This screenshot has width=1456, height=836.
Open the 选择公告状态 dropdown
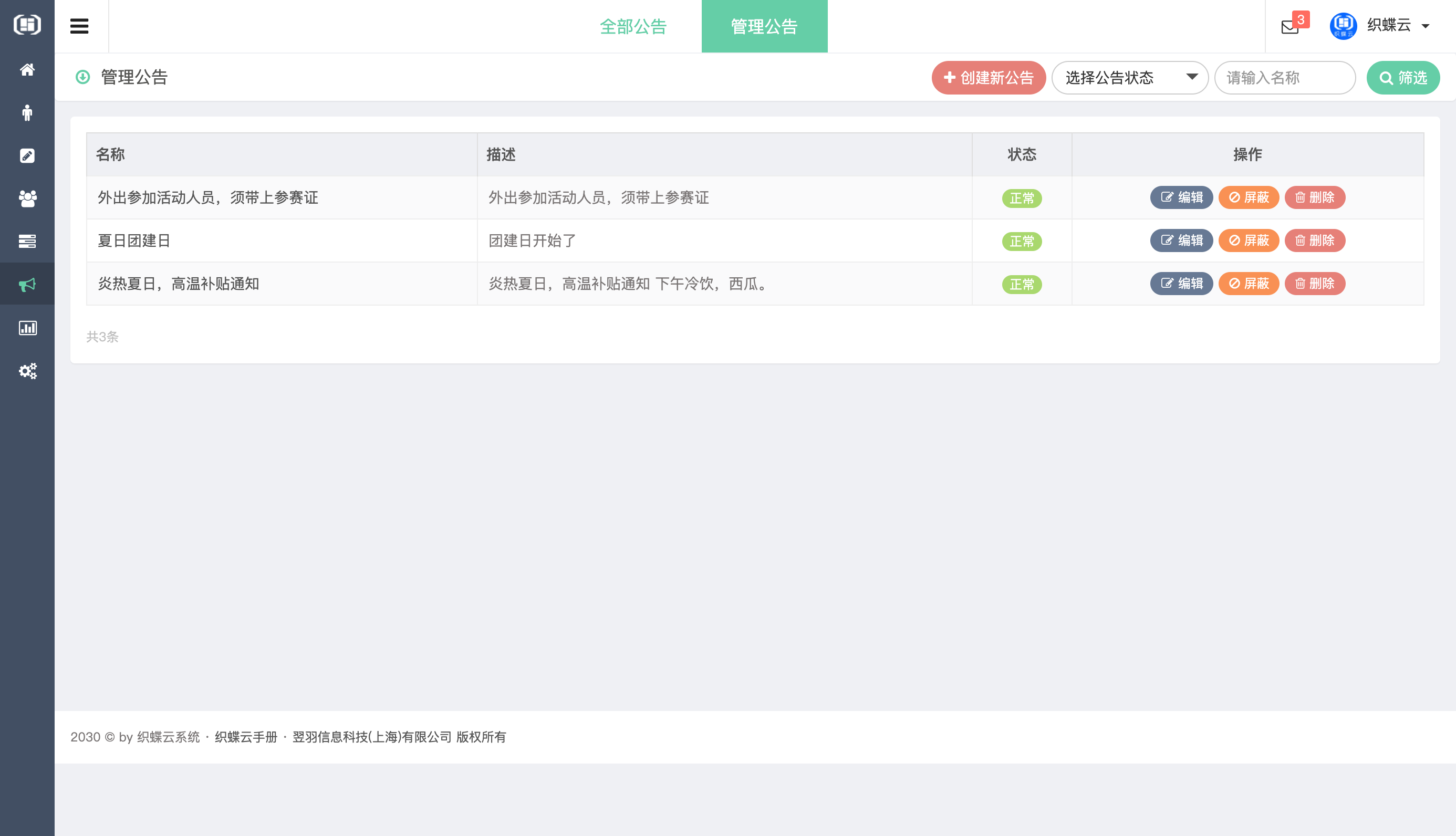coord(1129,78)
